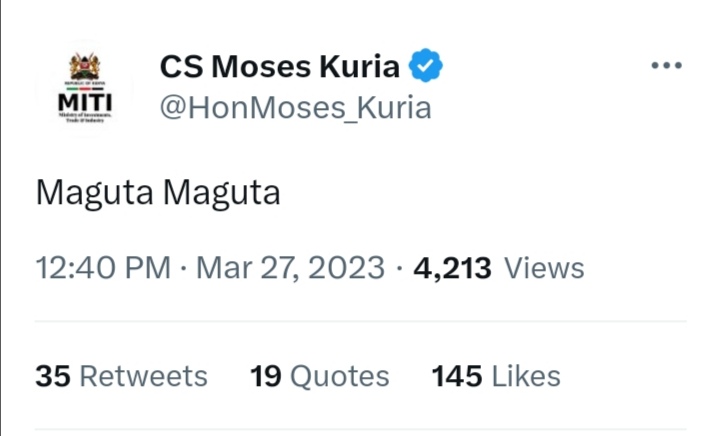Click the 12:40 PM timestamp
Viewport: 713px width, 436px height.
pyautogui.click(x=103, y=267)
